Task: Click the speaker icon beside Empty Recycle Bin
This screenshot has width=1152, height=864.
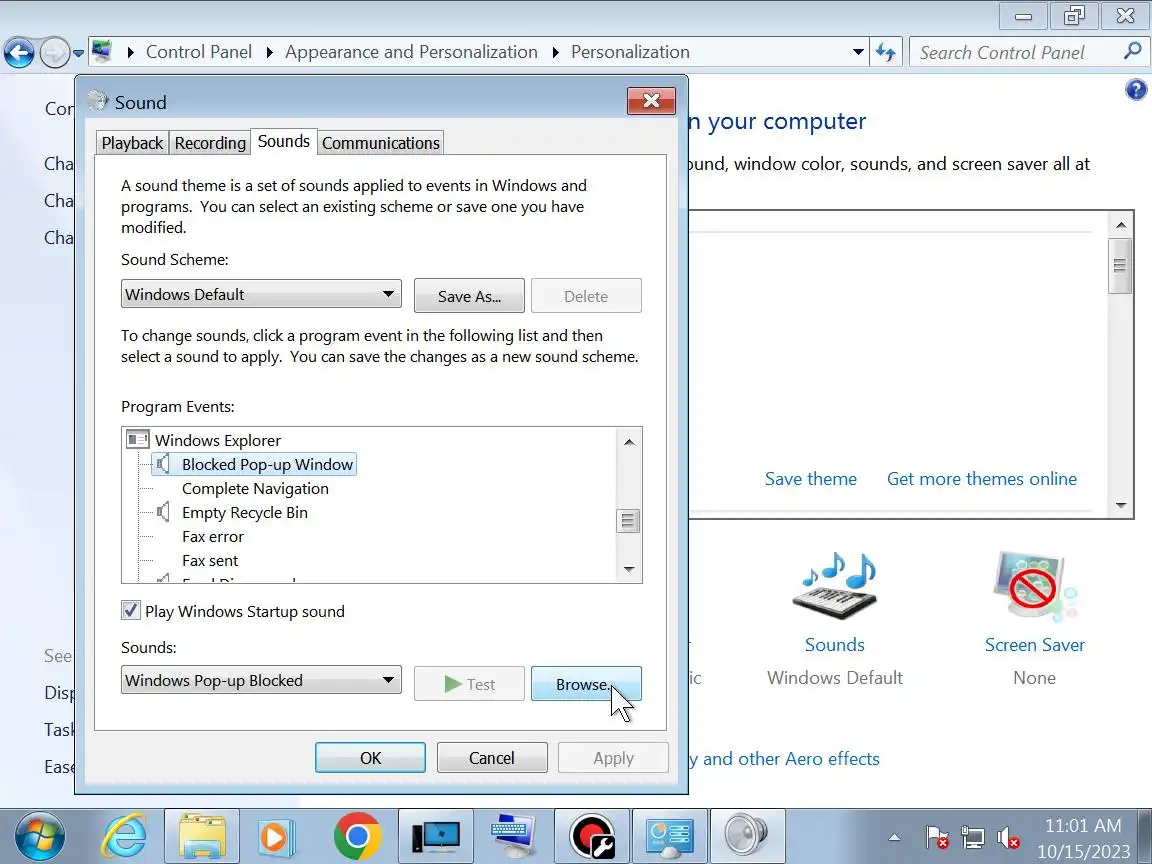Action: pos(162,512)
